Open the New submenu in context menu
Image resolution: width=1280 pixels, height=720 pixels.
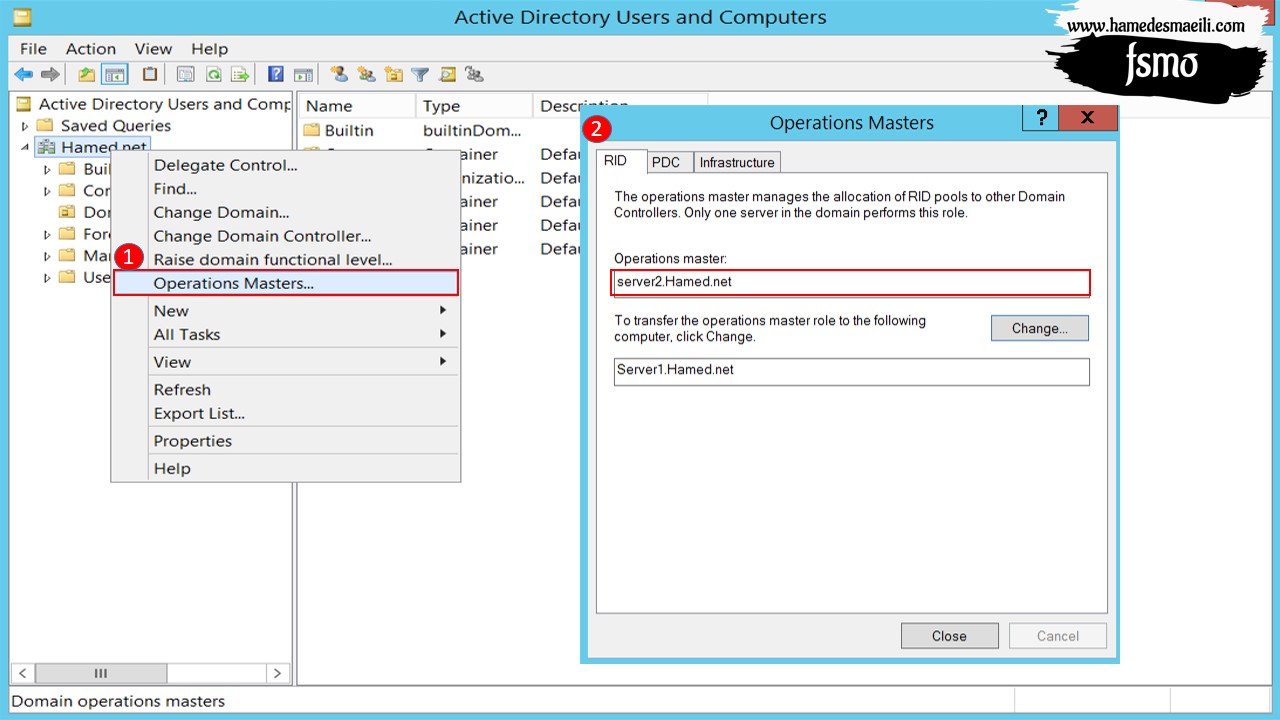(285, 311)
